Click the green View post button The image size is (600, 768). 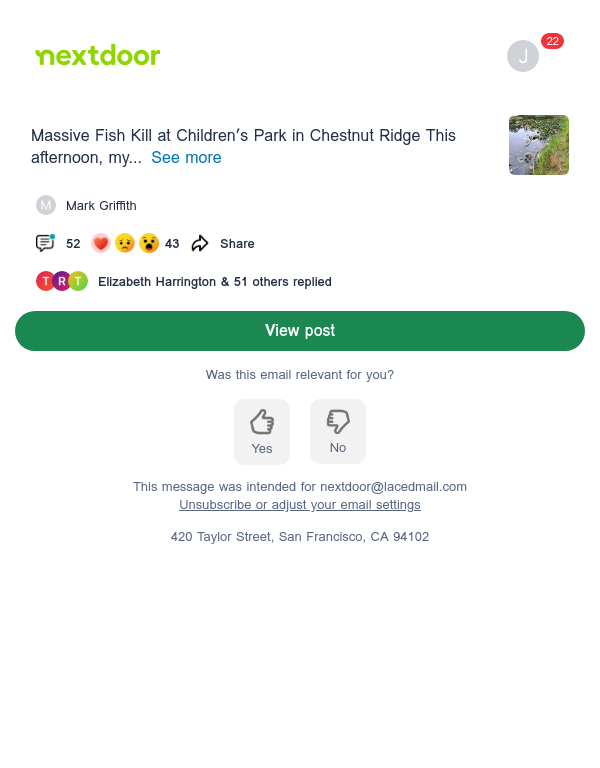[300, 331]
